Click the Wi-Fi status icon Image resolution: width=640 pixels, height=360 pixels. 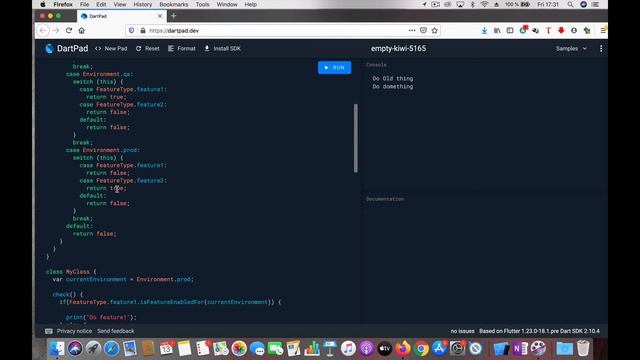[x=484, y=4]
